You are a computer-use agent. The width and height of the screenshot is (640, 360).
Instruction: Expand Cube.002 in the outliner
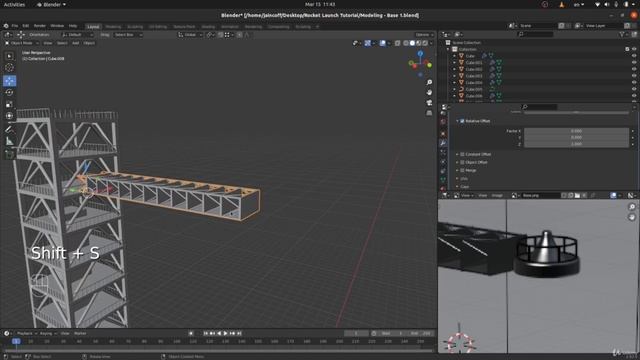454,69
